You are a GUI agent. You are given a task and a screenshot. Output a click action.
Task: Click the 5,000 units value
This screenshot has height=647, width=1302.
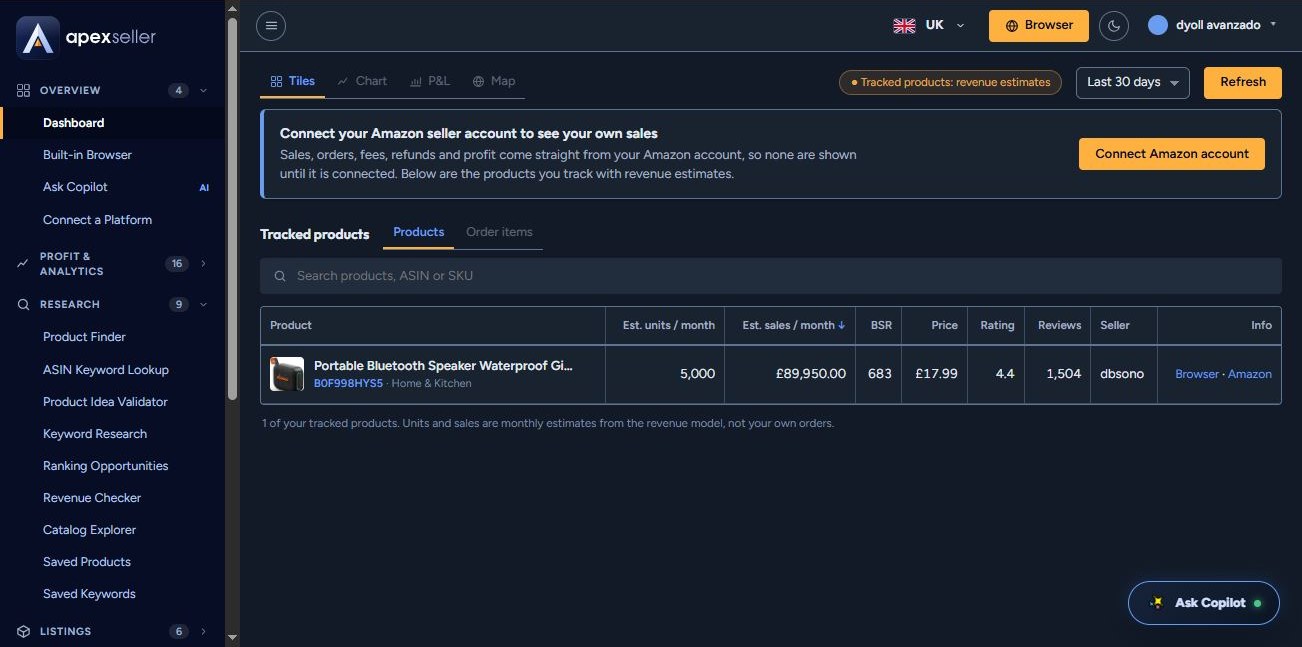click(697, 374)
